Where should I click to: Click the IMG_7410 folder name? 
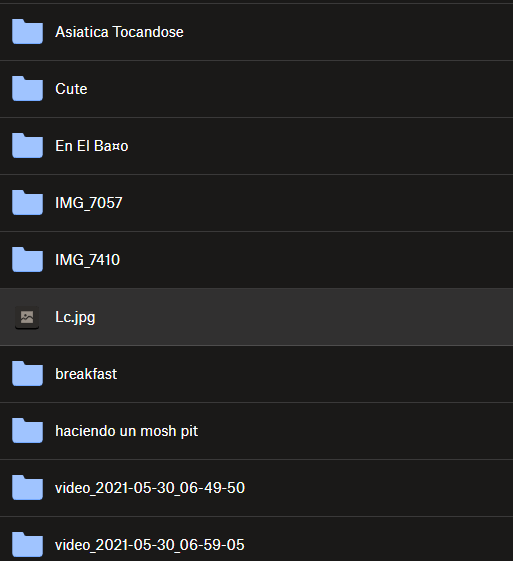[x=88, y=260]
